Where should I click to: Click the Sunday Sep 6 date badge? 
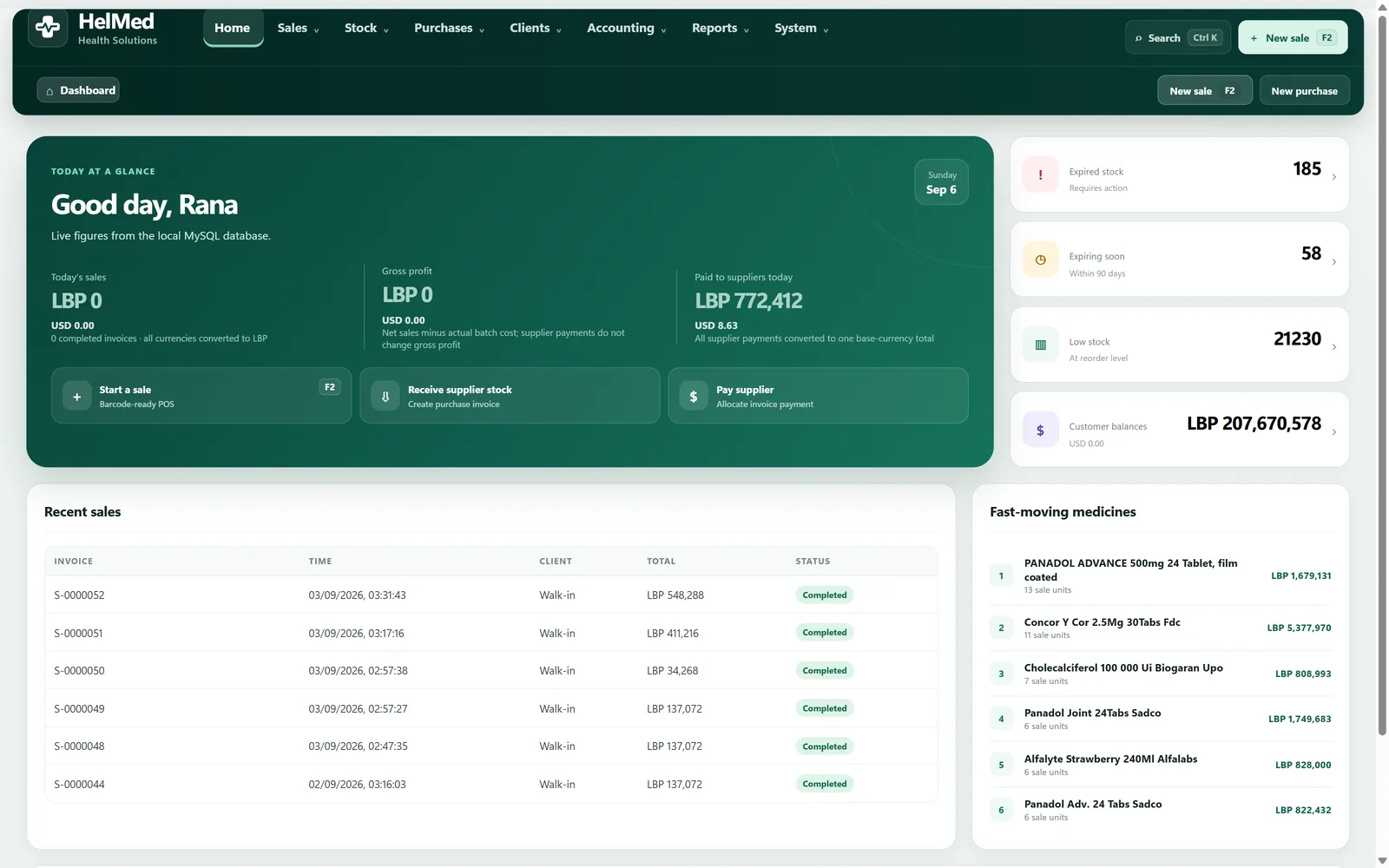[x=941, y=182]
